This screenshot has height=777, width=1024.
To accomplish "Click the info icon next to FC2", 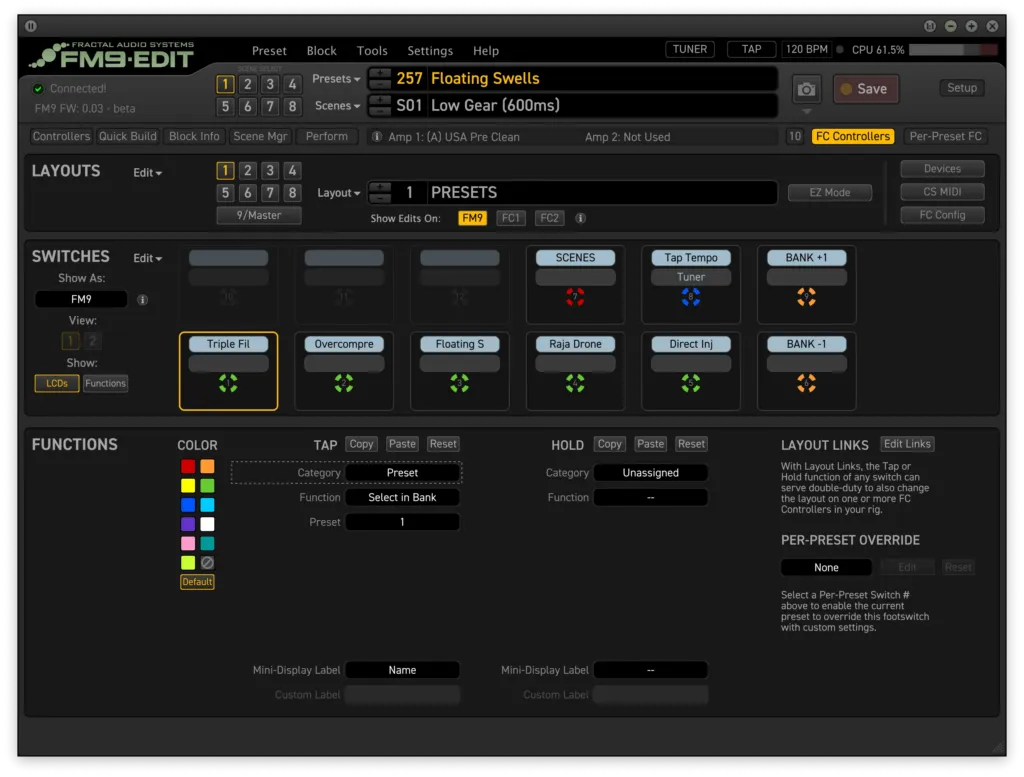I will 581,218.
